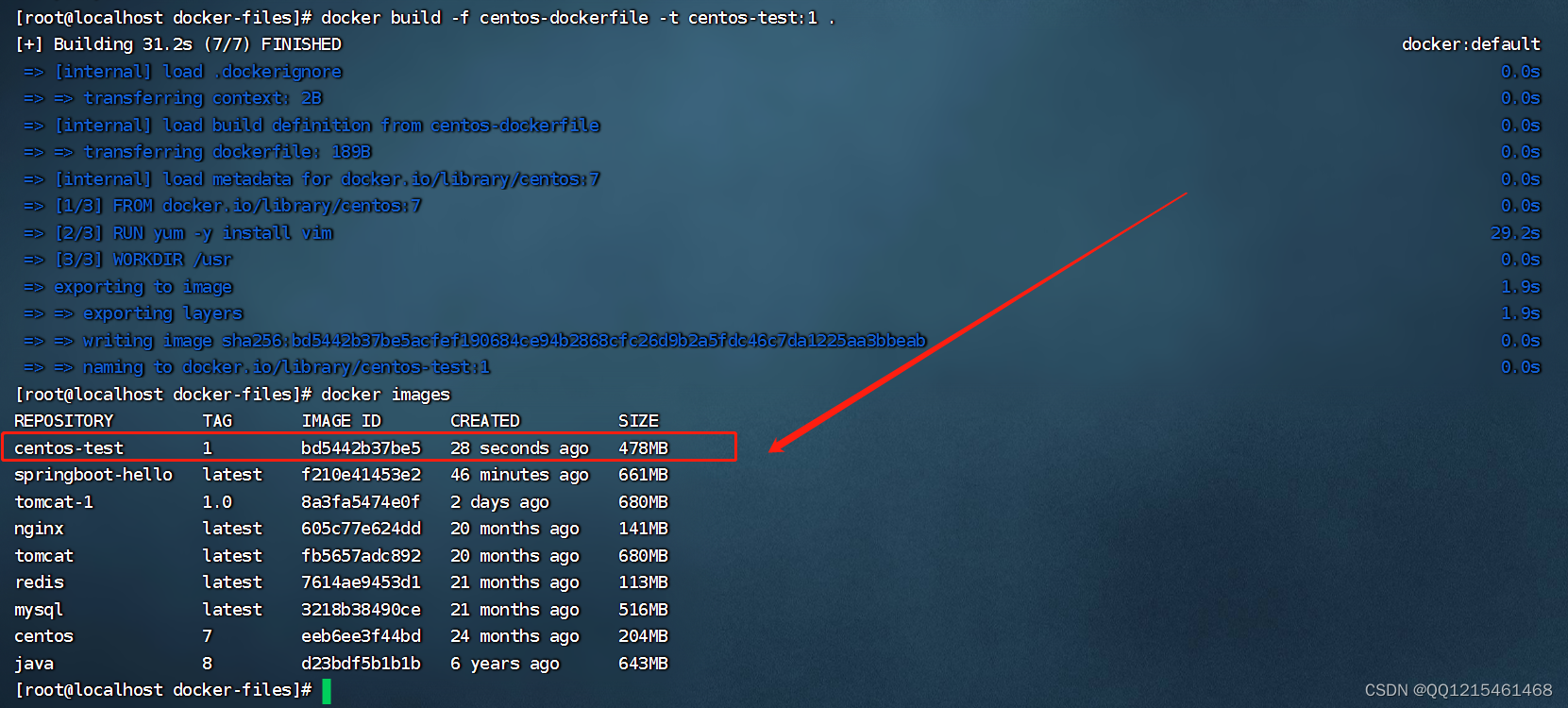Click the REPOSITORY column header
The image size is (1568, 708).
64,421
